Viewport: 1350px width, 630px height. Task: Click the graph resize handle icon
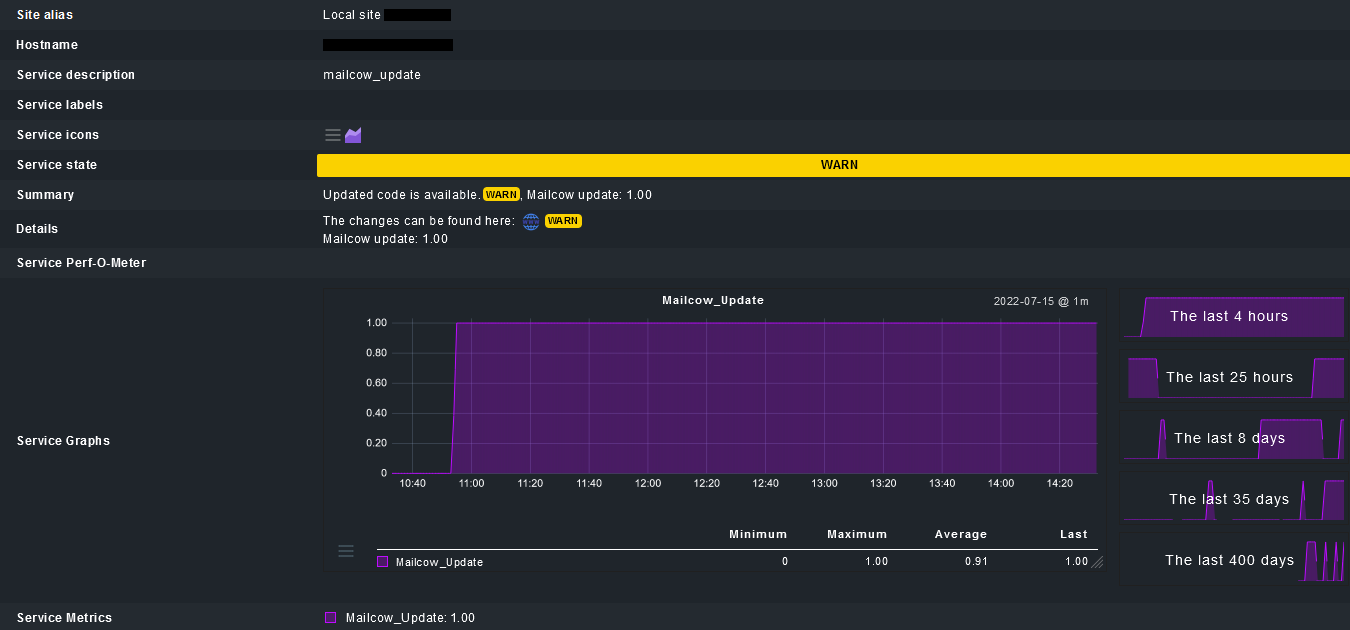point(1097,562)
